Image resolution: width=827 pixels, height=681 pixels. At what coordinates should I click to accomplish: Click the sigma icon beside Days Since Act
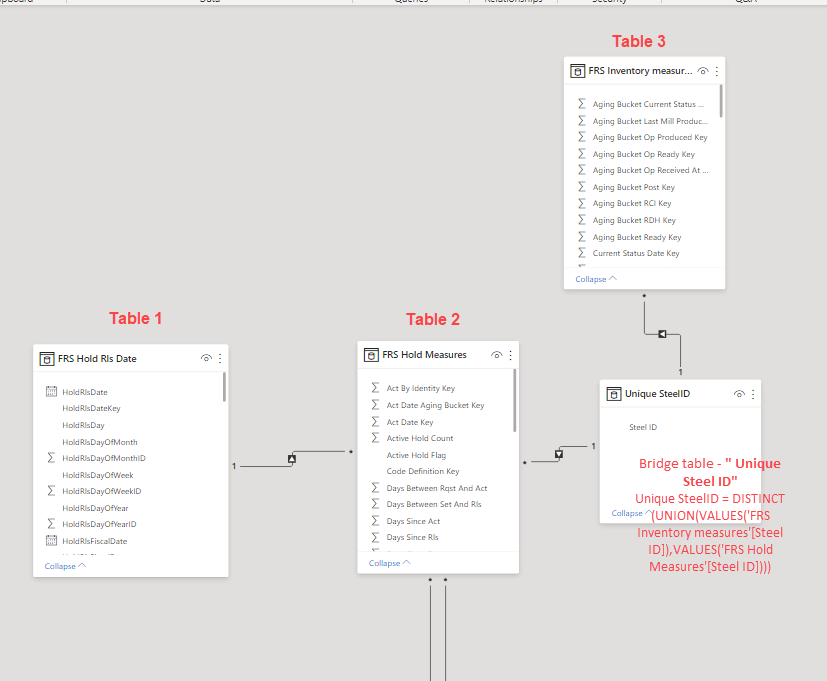(375, 521)
